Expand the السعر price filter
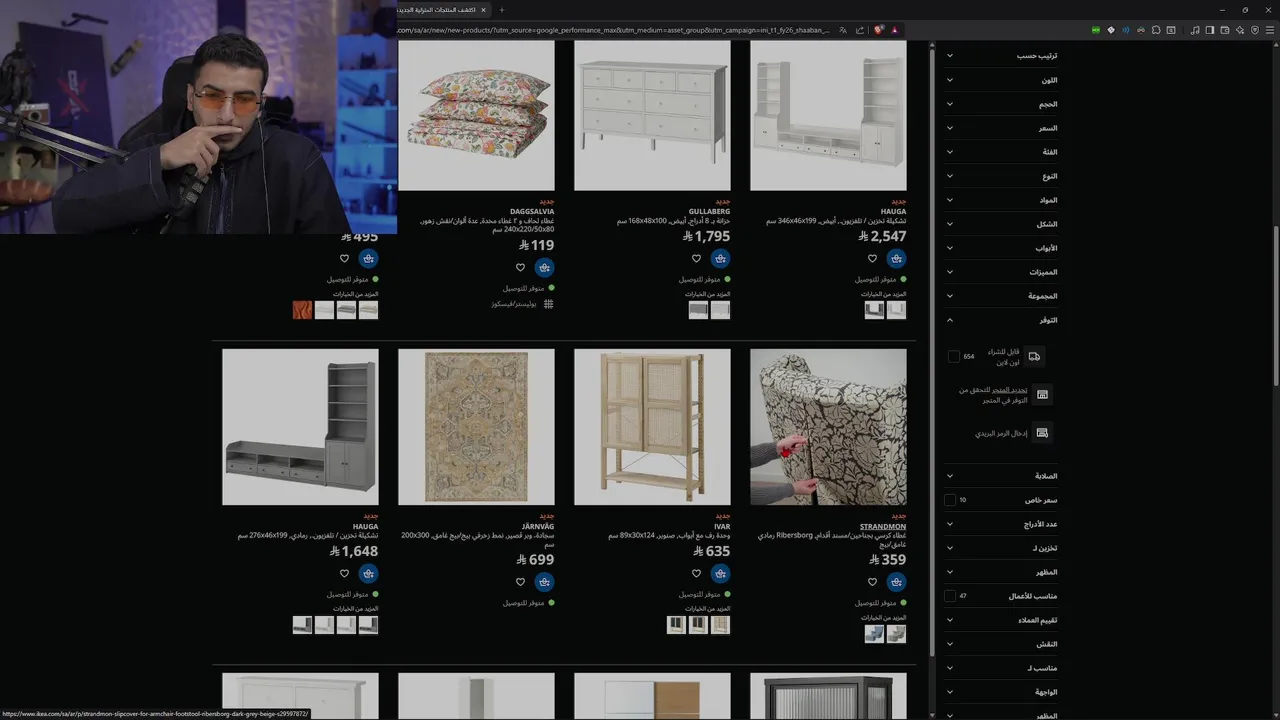This screenshot has height=720, width=1280. [1001, 128]
